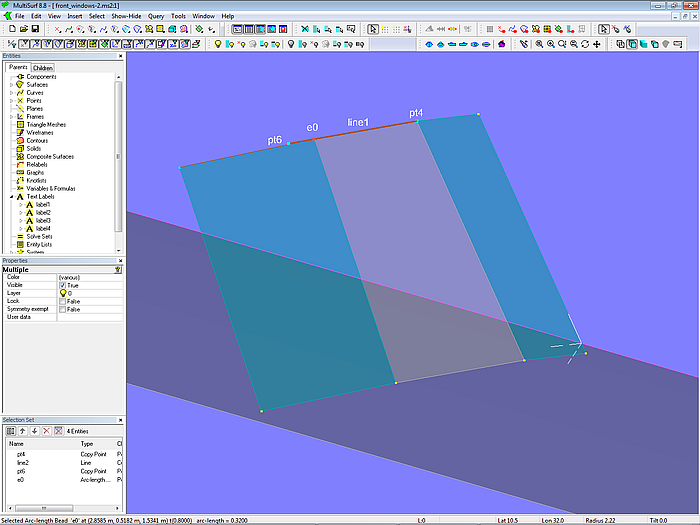Check the Symmetry exempt checkbox
The height and width of the screenshot is (525, 700).
pos(63,309)
